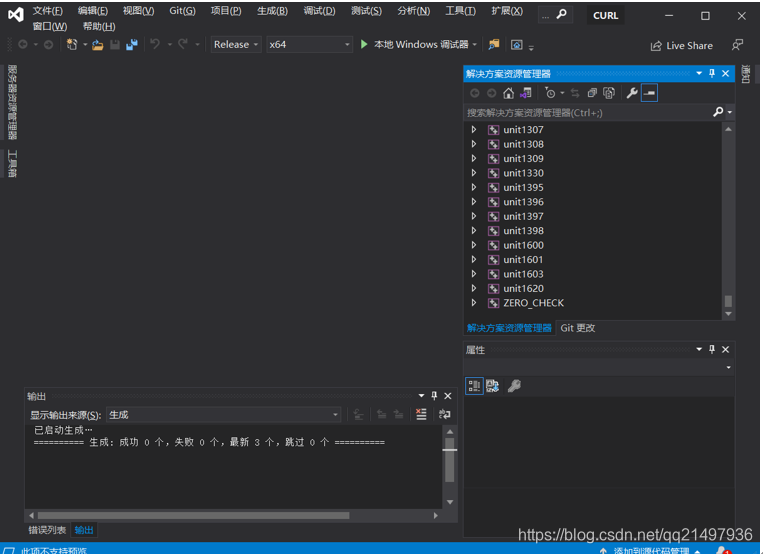The width and height of the screenshot is (763, 554).
Task: Click the Home icon in Solution Explorer toolbar
Action: 508,93
